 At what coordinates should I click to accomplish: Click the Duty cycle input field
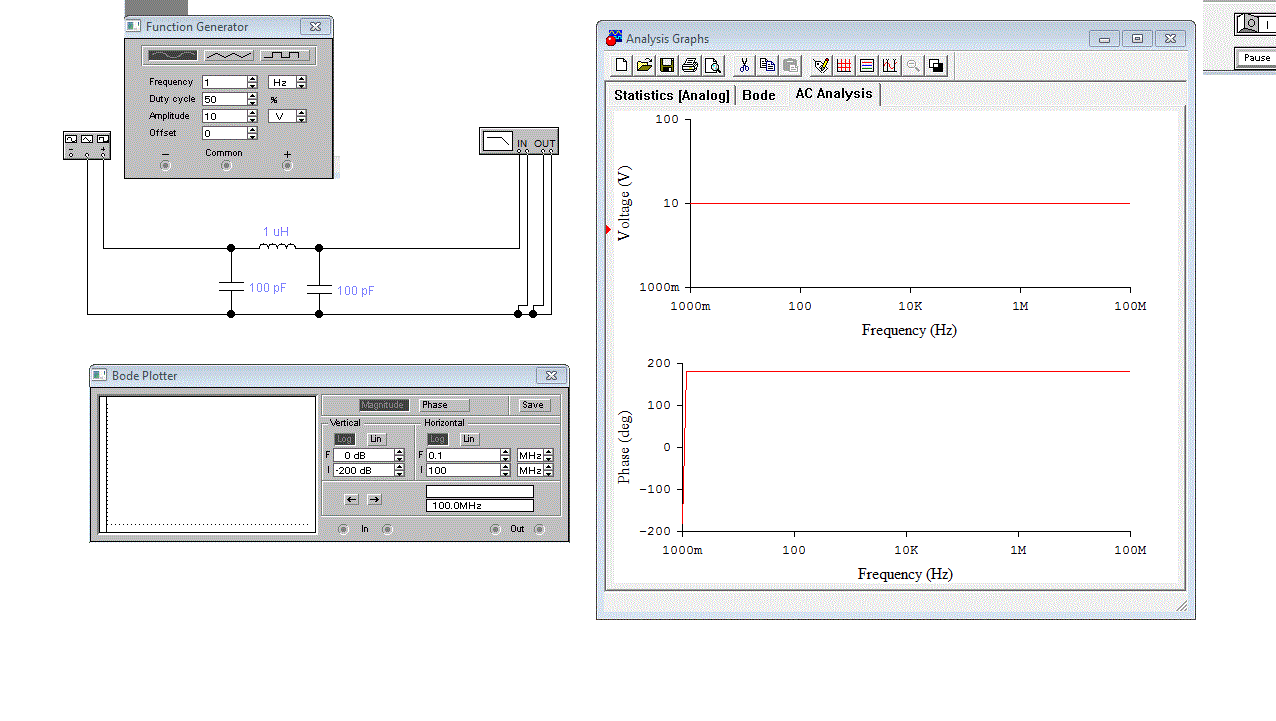(224, 99)
